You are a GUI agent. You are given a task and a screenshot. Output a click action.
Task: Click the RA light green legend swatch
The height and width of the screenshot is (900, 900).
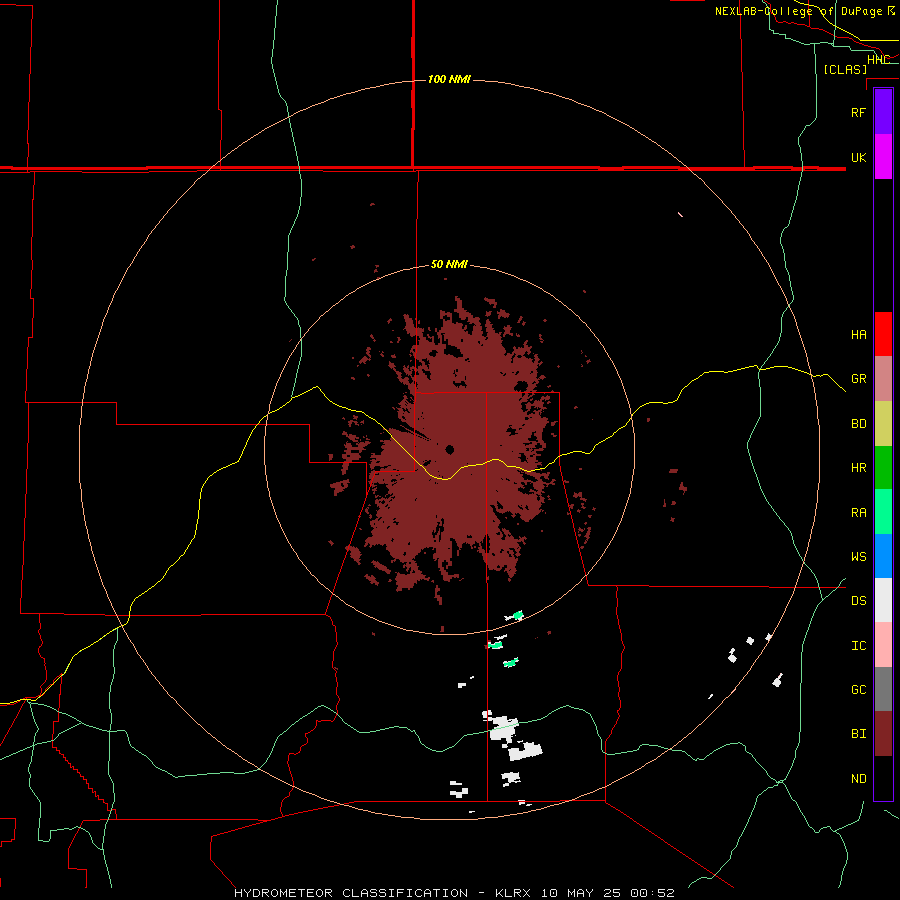click(x=883, y=512)
